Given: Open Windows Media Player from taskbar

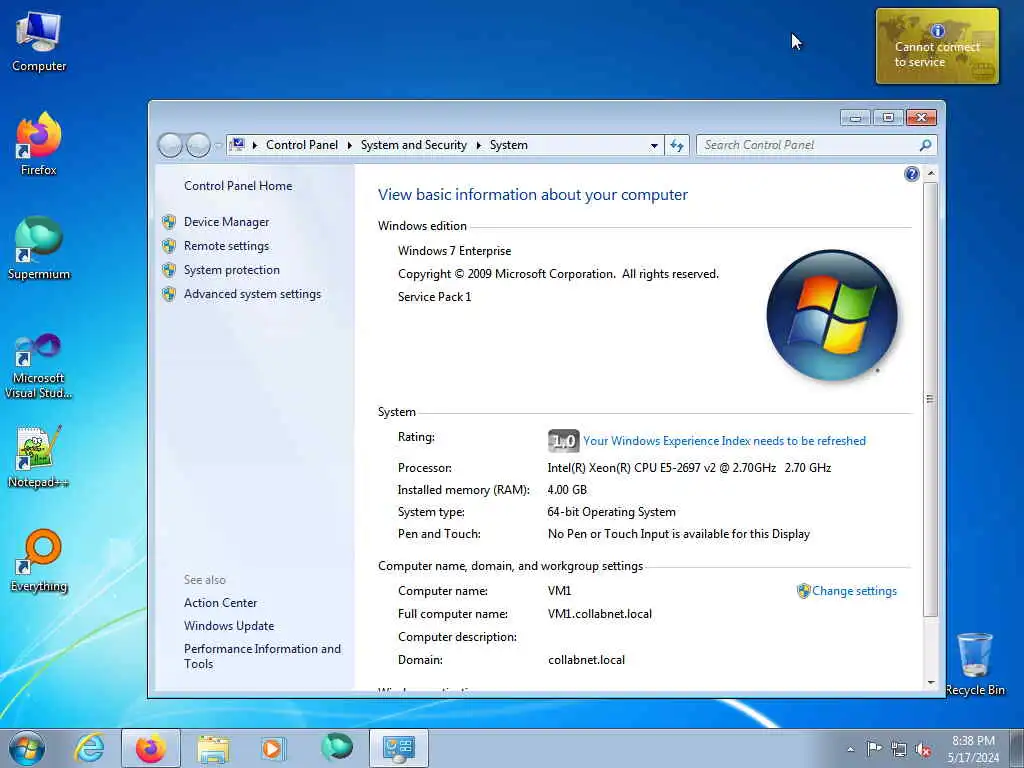Looking at the screenshot, I should point(273,748).
